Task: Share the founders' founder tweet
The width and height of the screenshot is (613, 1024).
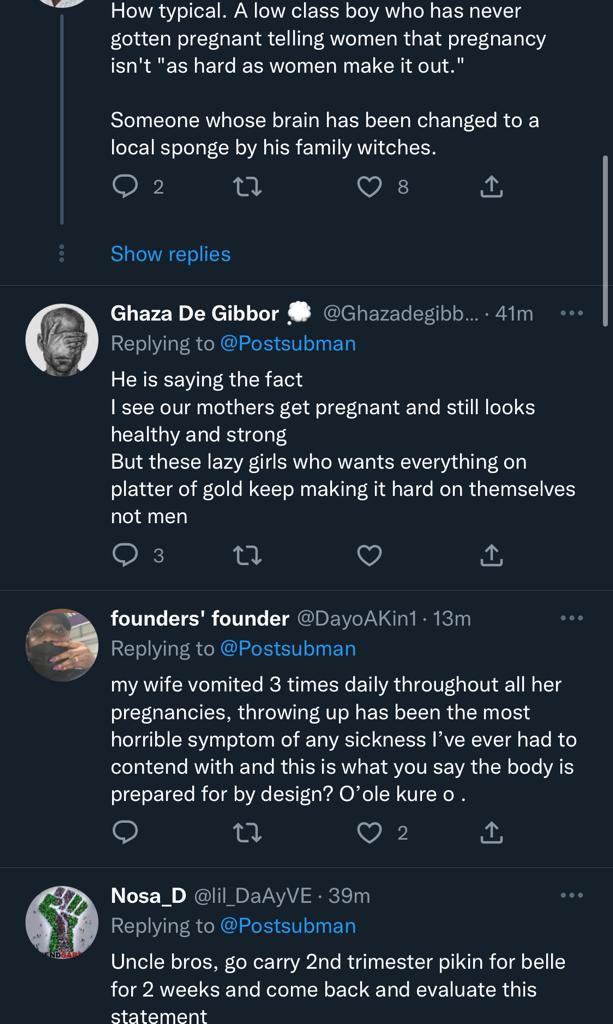Action: 492,832
